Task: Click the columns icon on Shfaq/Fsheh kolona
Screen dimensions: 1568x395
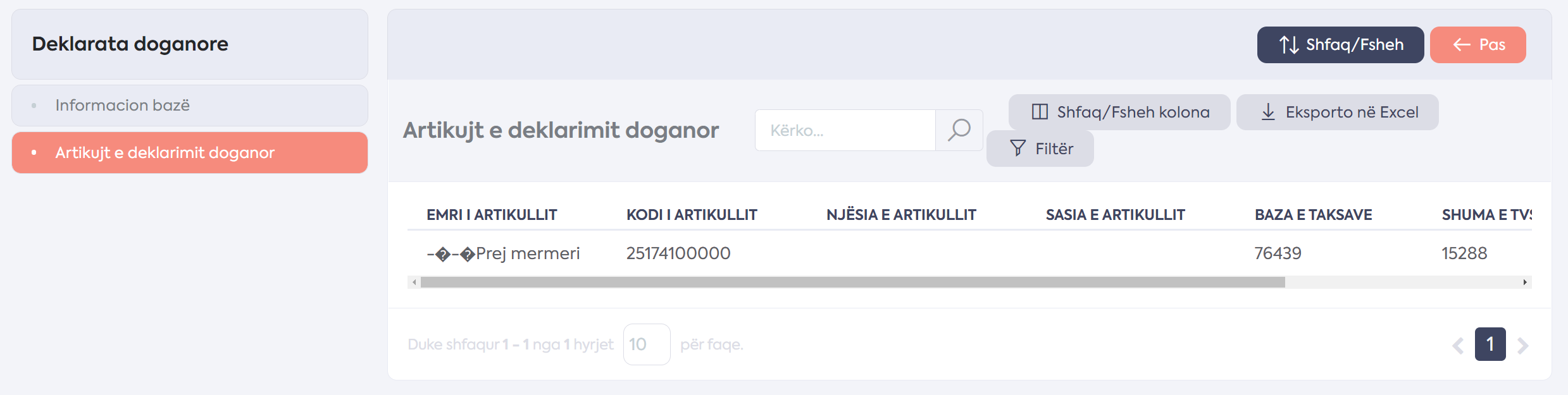Action: [x=1040, y=112]
